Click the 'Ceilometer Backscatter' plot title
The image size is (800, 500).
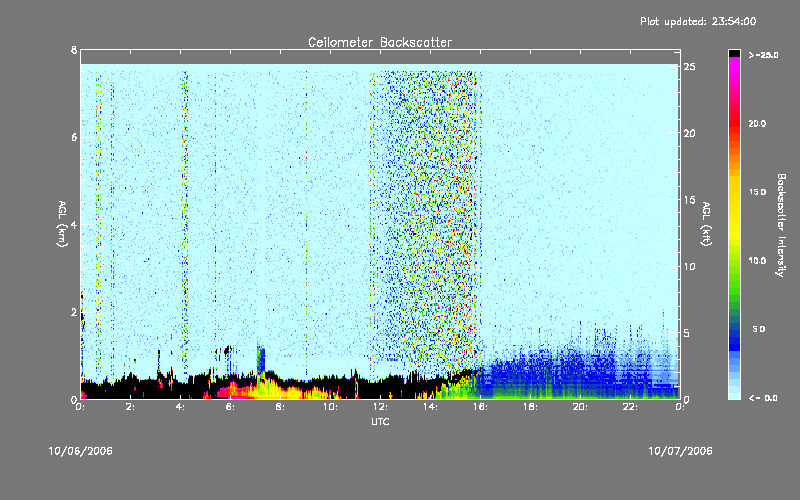click(380, 42)
